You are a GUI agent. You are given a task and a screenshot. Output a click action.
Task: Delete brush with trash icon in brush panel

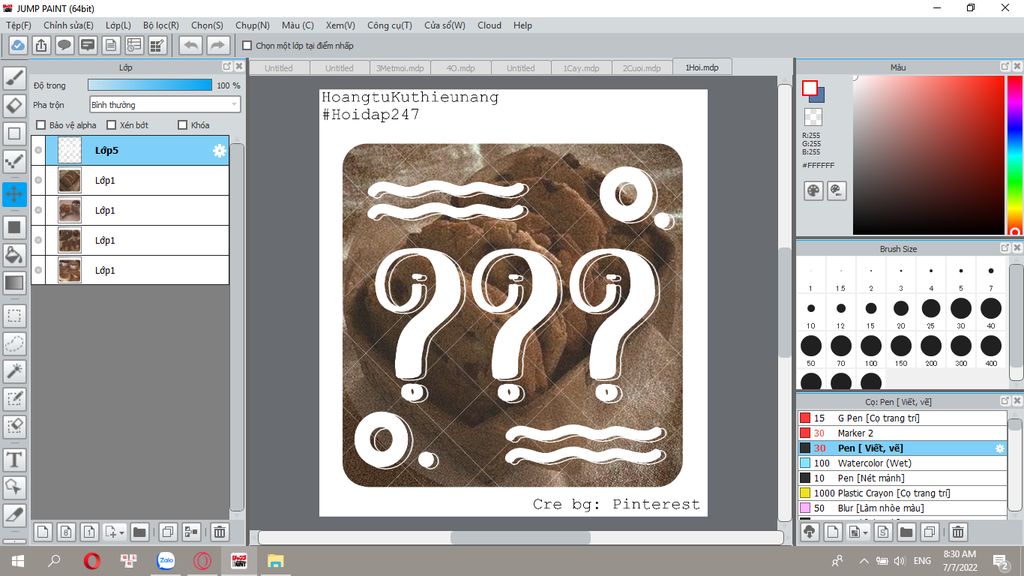pos(957,532)
